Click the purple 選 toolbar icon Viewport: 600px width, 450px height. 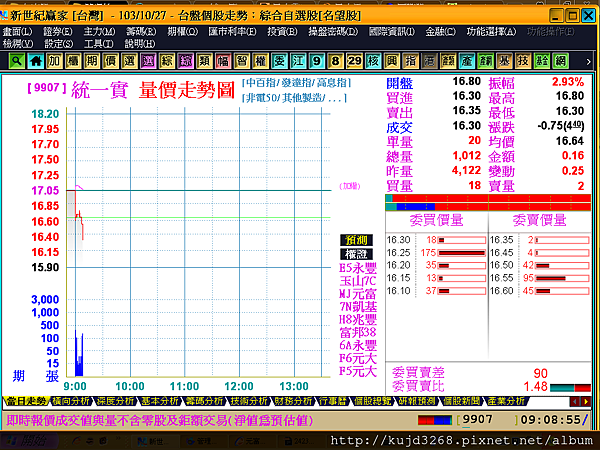(148, 61)
